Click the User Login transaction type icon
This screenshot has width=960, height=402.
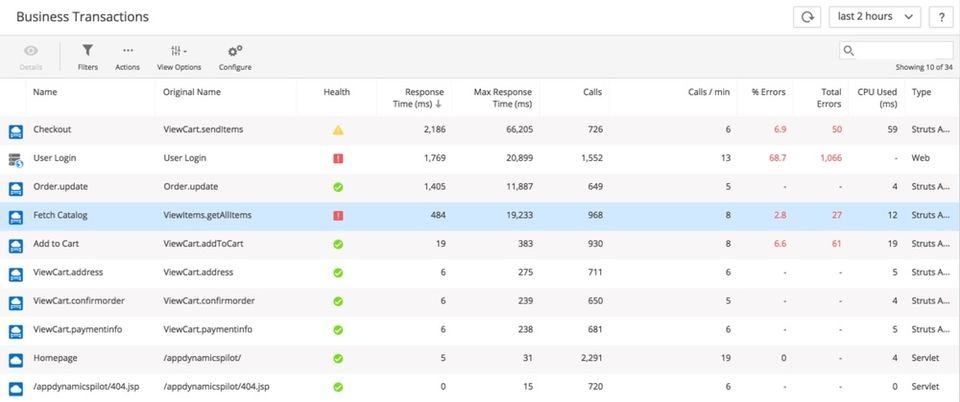coord(15,159)
